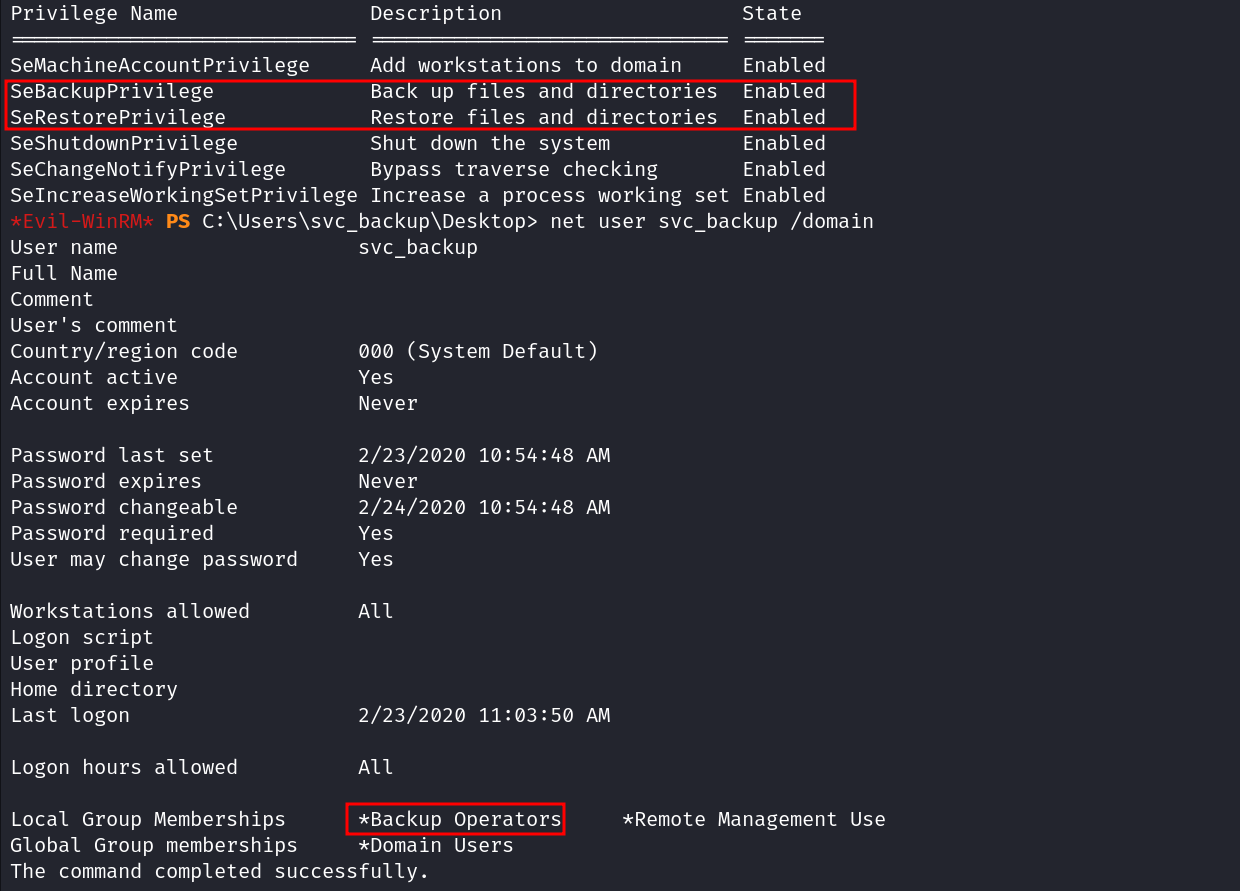Screen dimensions: 1240x891
Task: Click the Description column header
Action: 436,13
